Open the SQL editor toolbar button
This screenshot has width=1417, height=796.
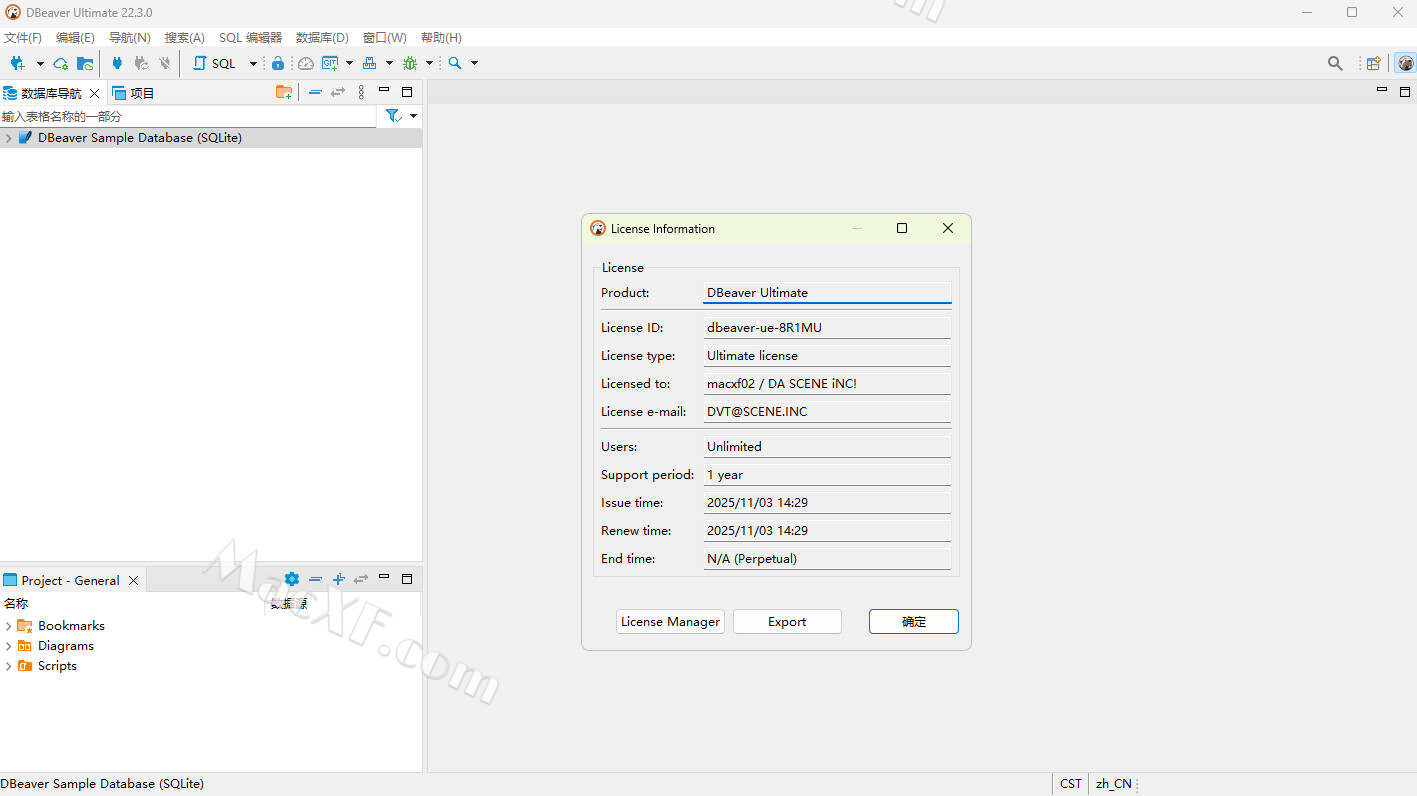[x=215, y=63]
